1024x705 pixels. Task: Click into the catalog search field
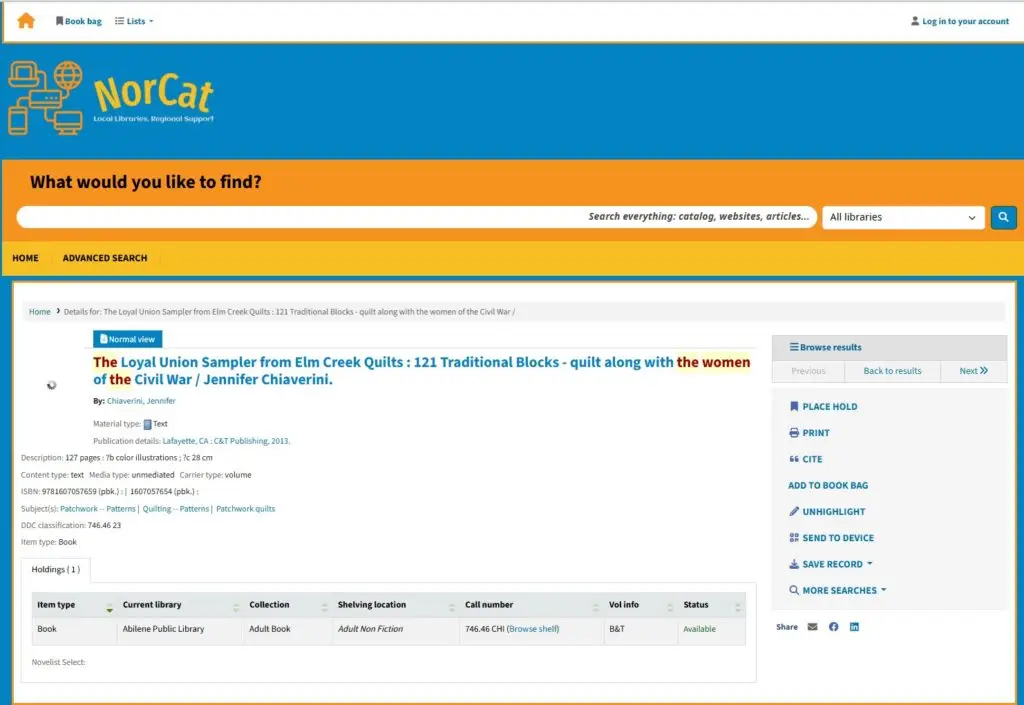[x=300, y=217]
